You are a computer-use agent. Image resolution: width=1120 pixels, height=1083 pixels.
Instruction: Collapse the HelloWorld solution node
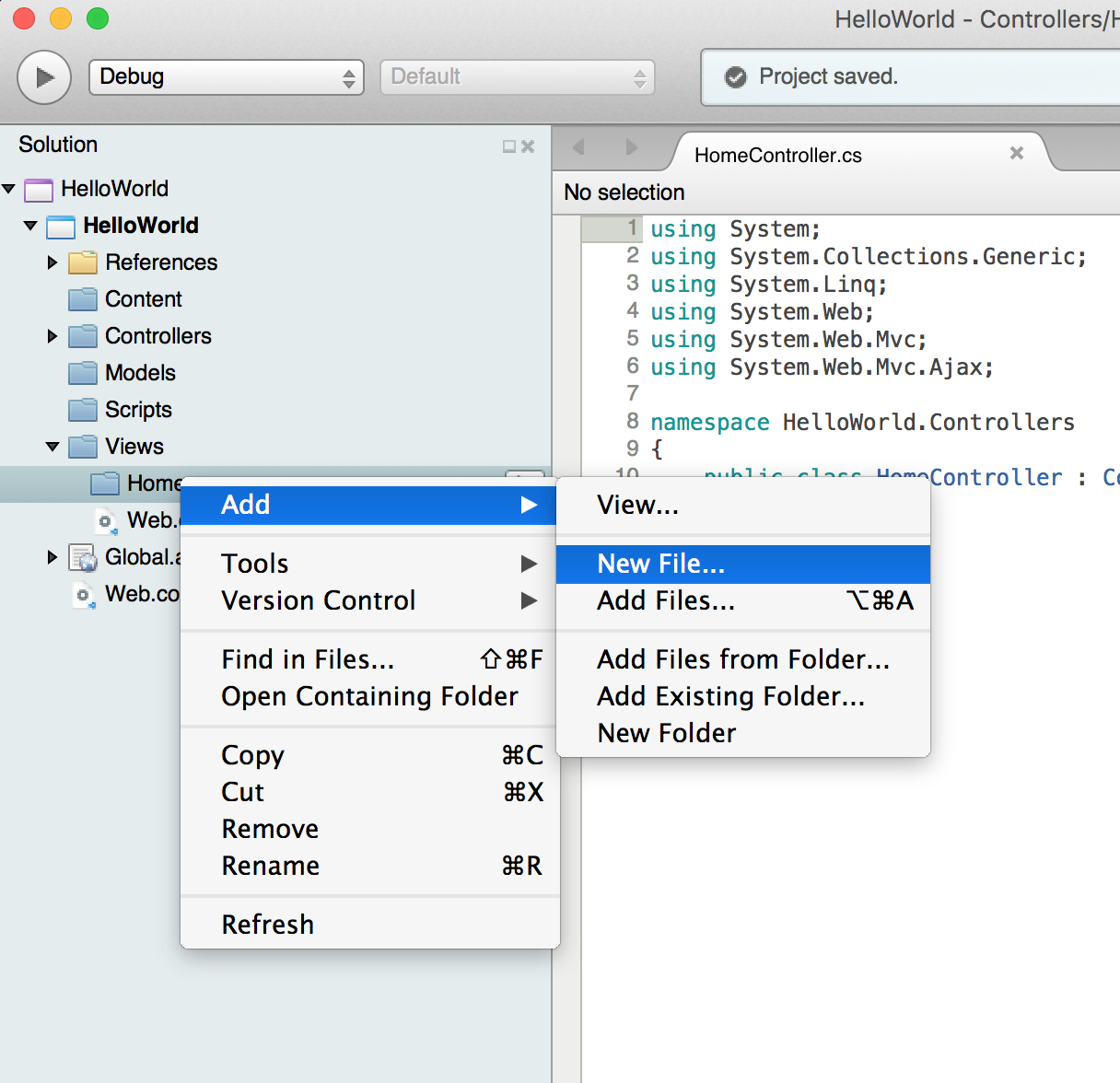(8, 189)
